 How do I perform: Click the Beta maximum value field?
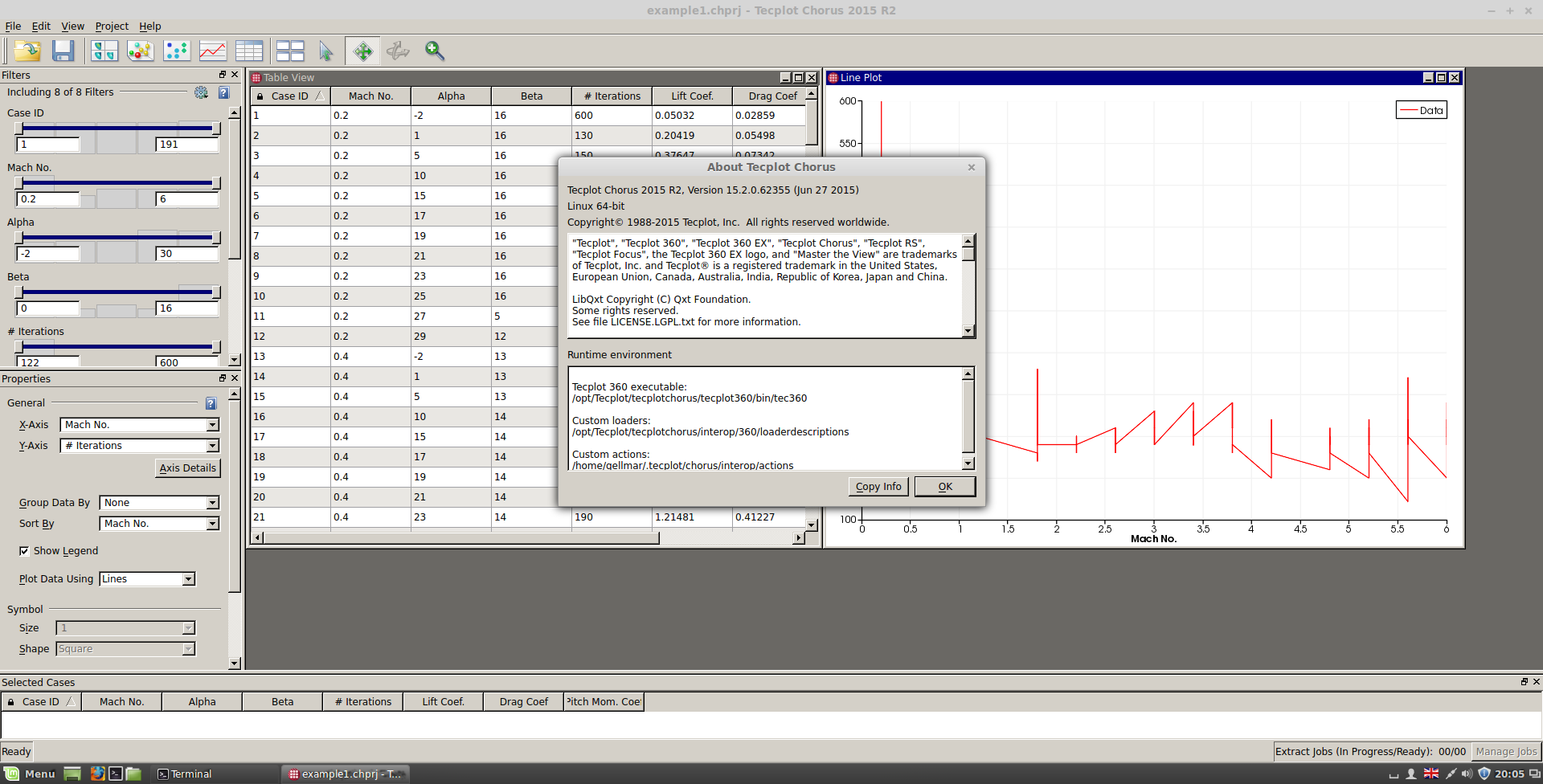[x=187, y=308]
